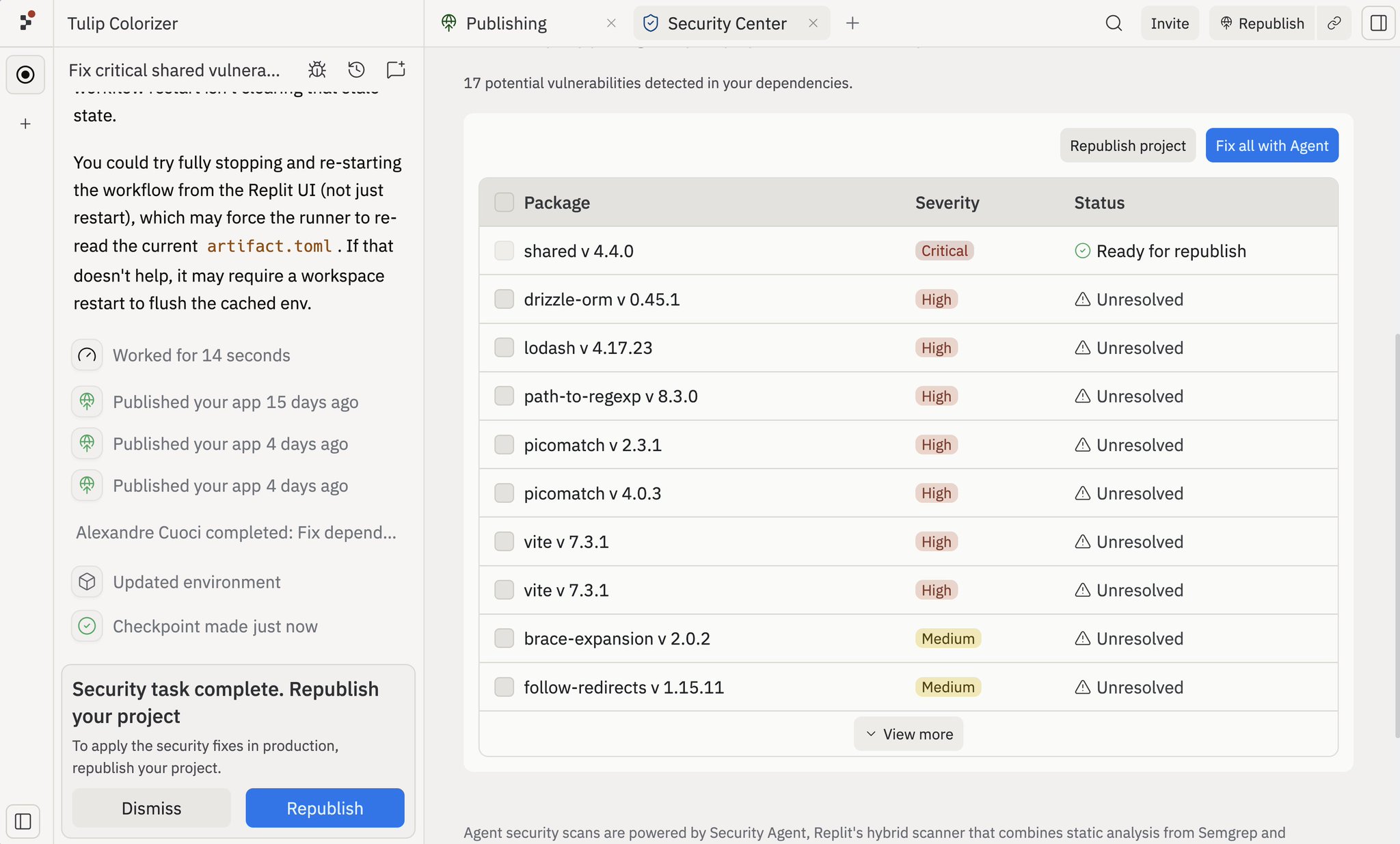Click the Ready for republish status text
Image resolution: width=1400 pixels, height=844 pixels.
tap(1171, 251)
